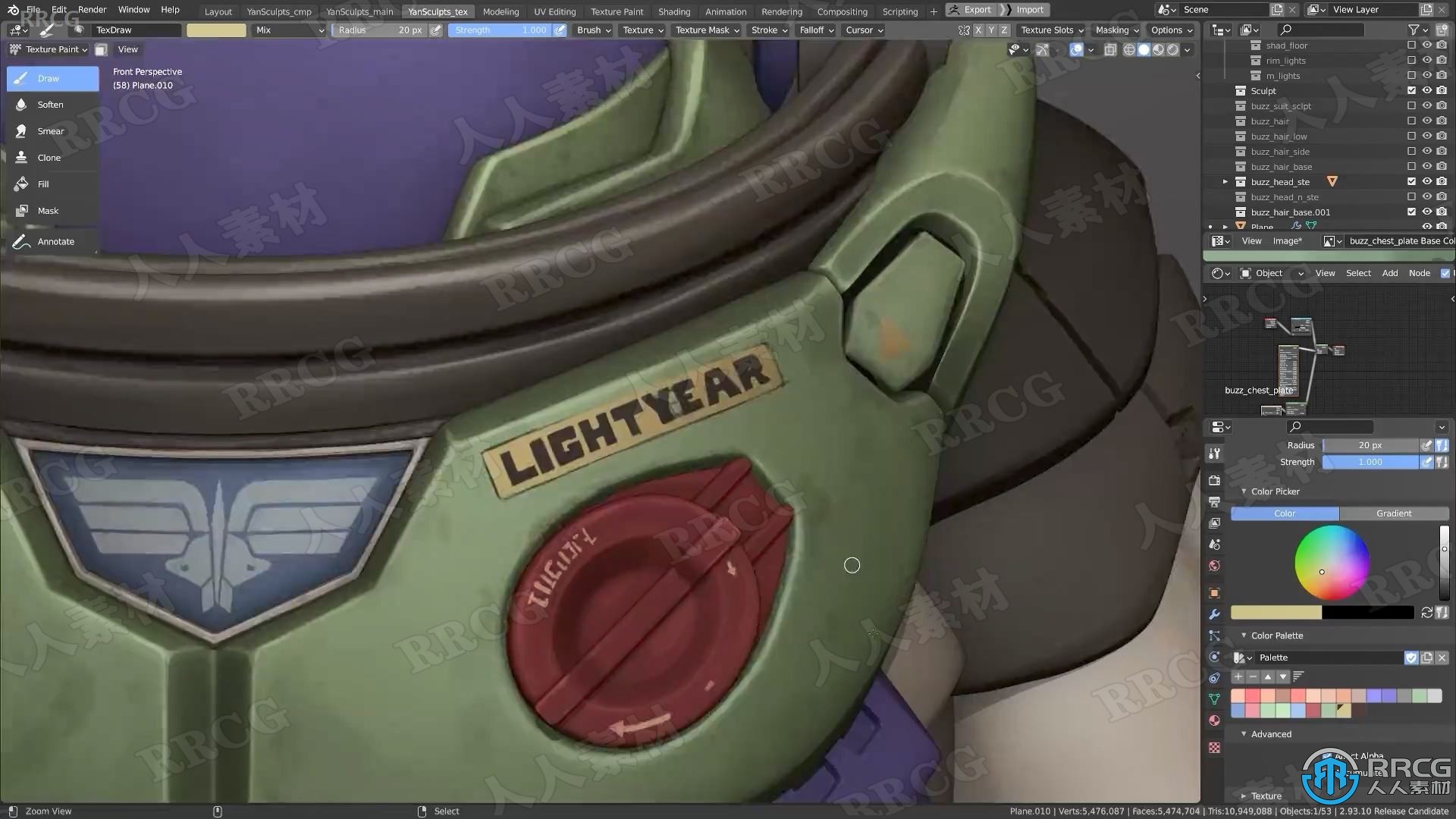Click the Import button in top menu
Screen dimensions: 1456x819
point(1028,9)
